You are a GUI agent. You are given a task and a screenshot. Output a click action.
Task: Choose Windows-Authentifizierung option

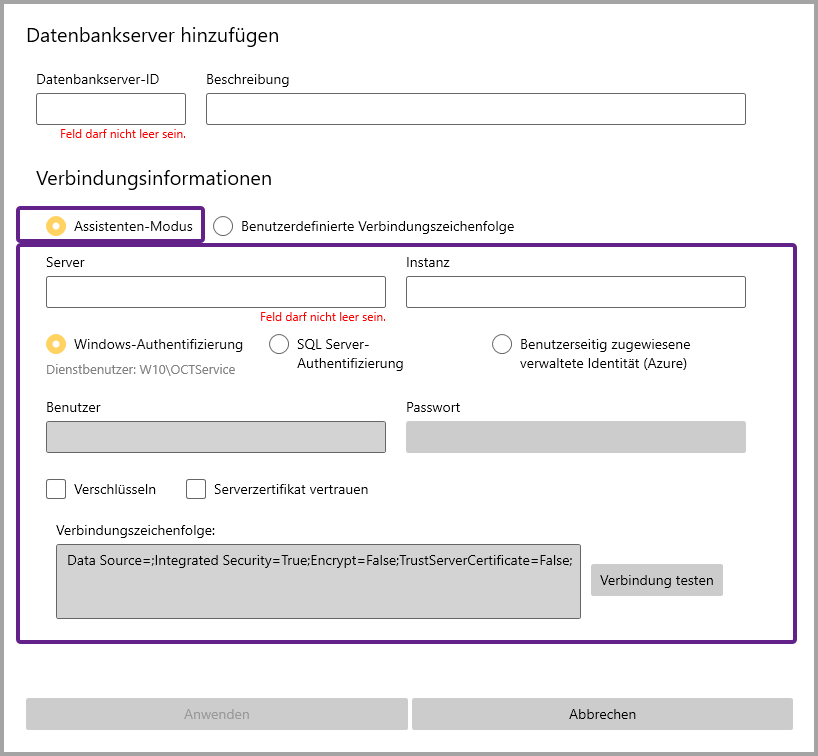(x=57, y=344)
